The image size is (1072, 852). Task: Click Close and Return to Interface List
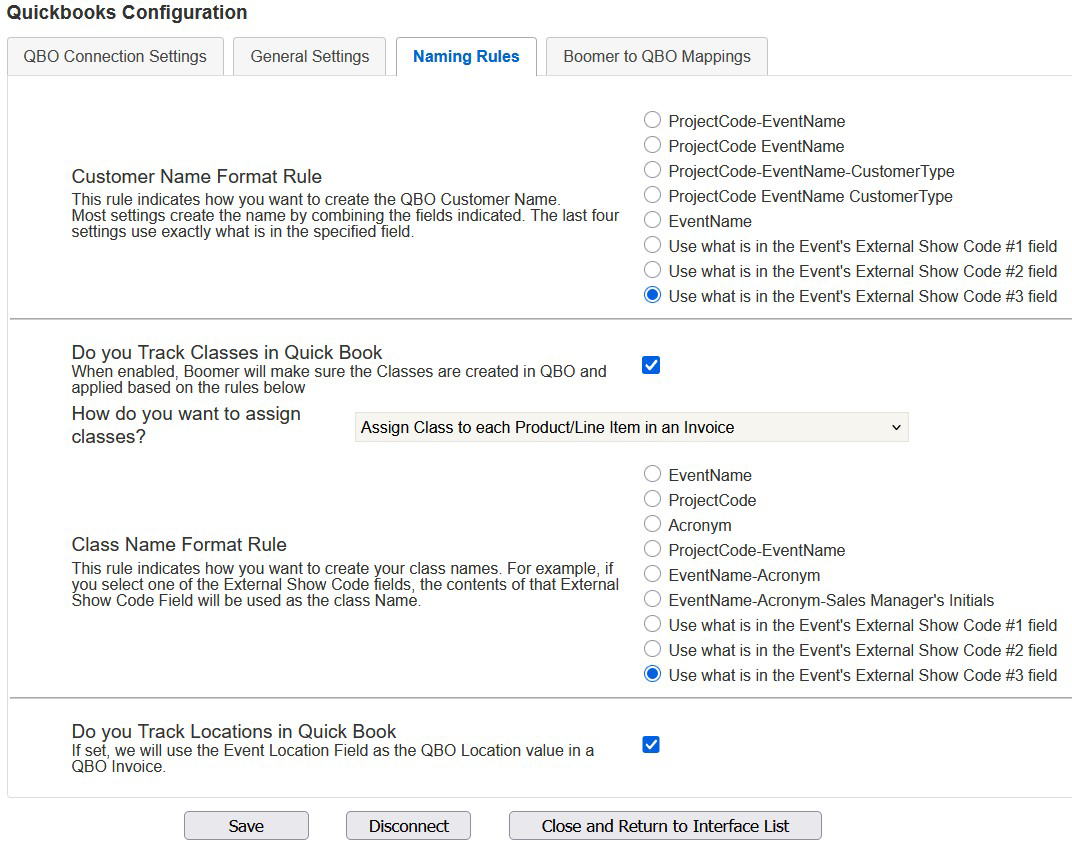click(x=665, y=826)
